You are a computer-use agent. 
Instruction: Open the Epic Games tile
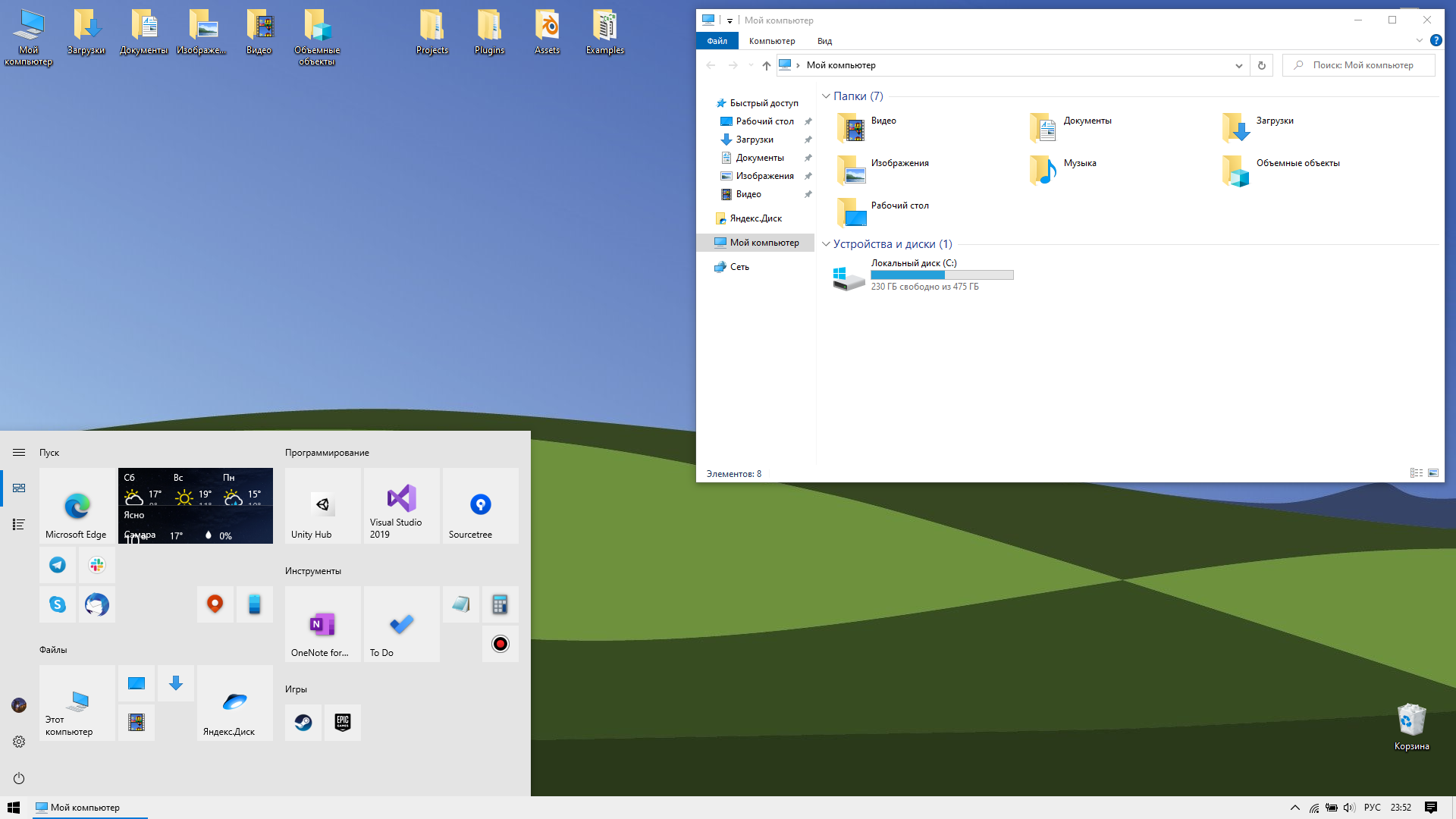point(343,722)
